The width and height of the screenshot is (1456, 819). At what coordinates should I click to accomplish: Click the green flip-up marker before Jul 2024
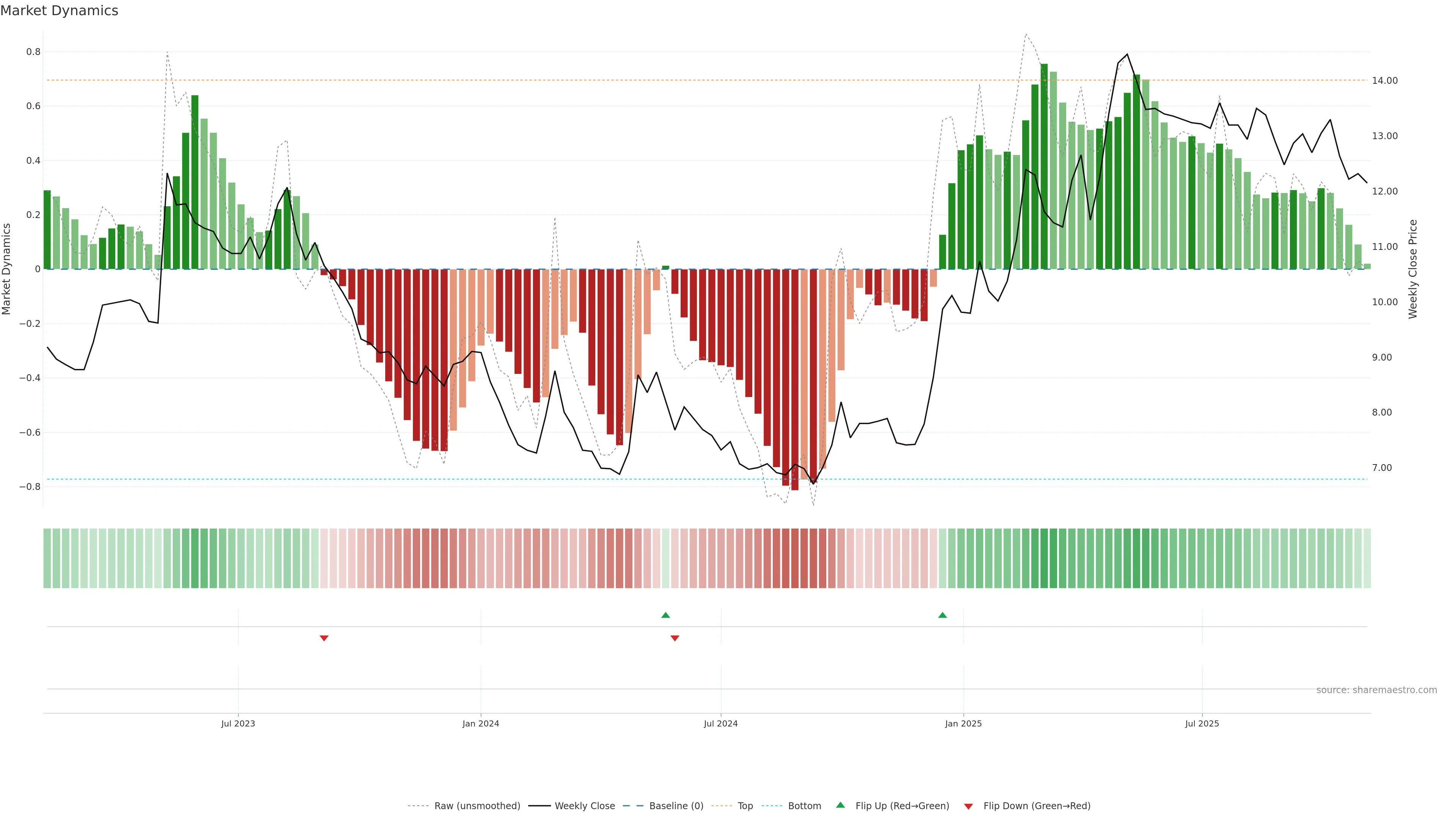coord(665,615)
